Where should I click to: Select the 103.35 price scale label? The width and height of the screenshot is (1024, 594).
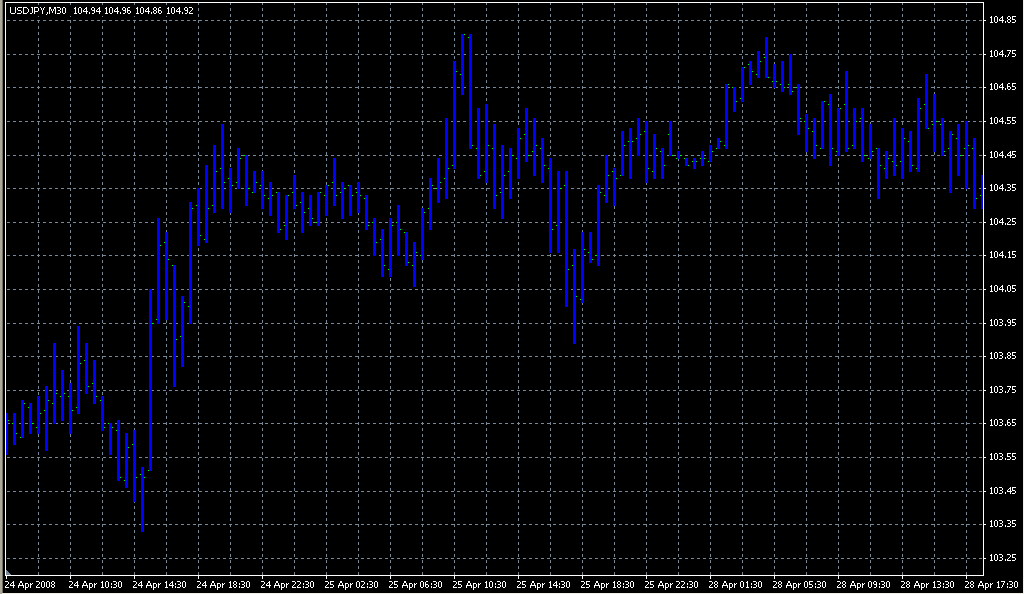1002,524
